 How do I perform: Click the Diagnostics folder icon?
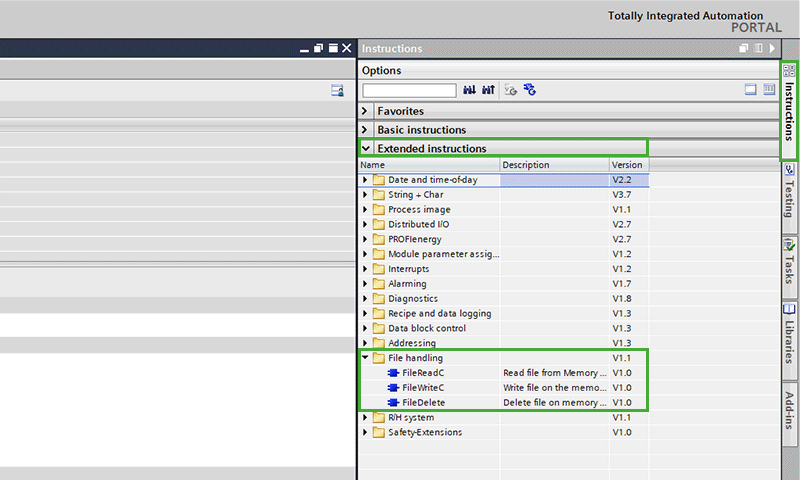point(379,298)
